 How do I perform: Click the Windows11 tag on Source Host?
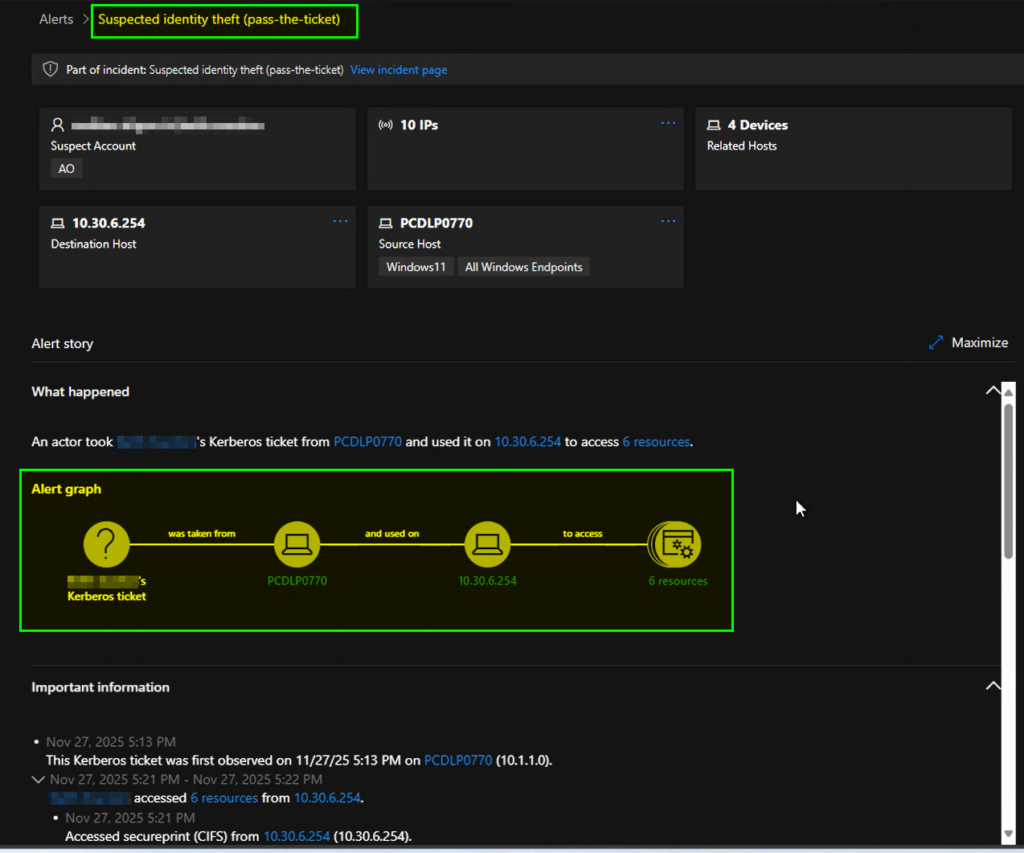(416, 267)
